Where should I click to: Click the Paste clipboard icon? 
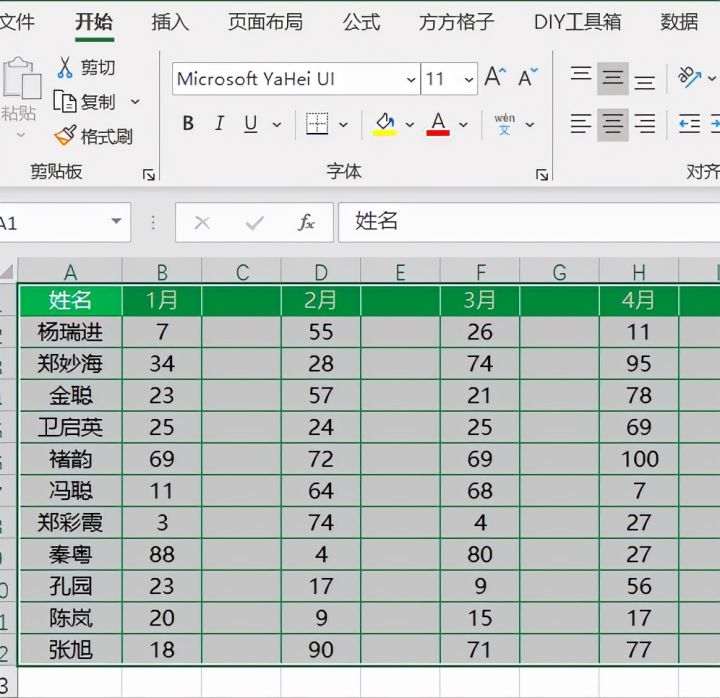(22, 78)
